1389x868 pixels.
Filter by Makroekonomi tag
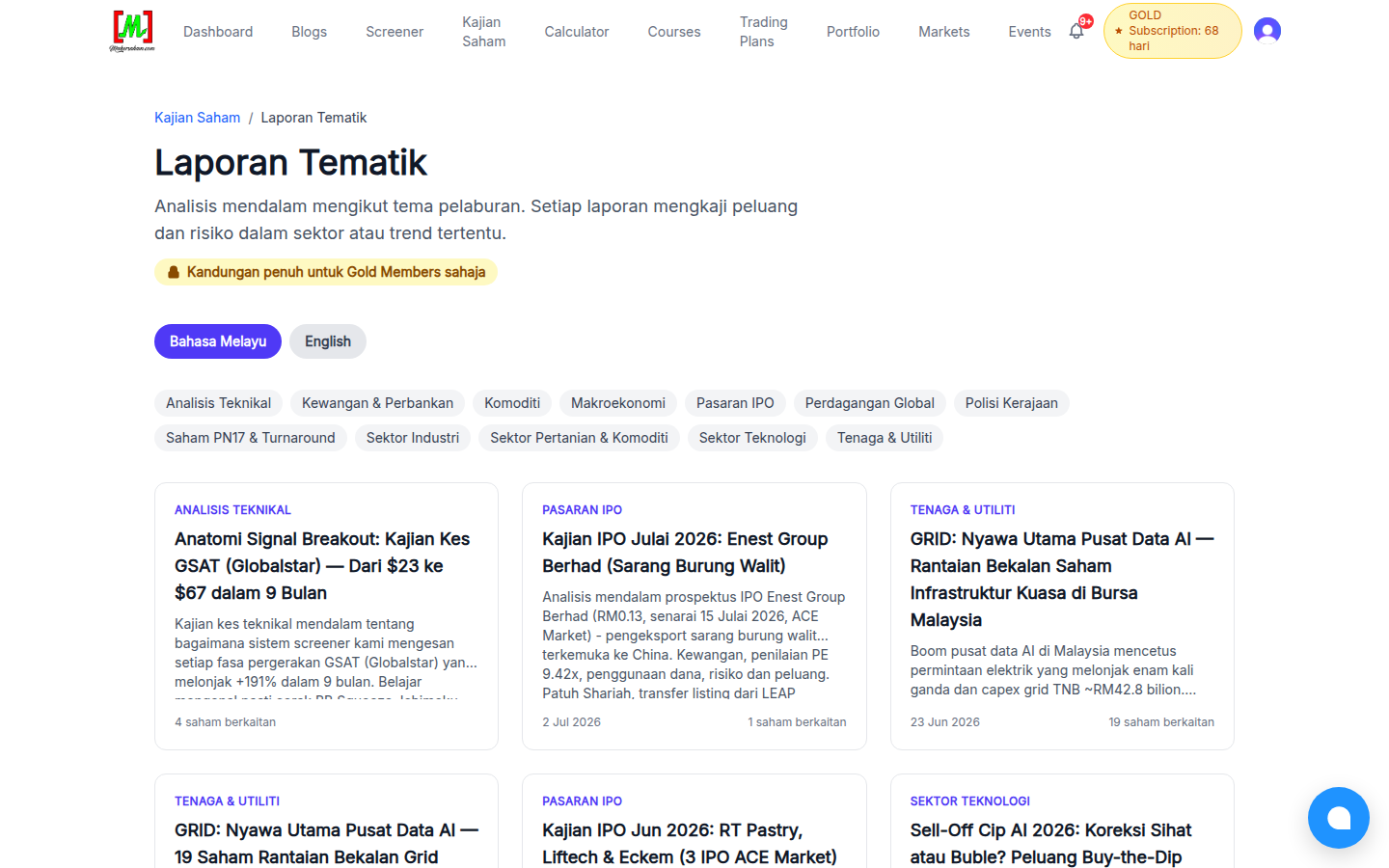click(x=618, y=403)
